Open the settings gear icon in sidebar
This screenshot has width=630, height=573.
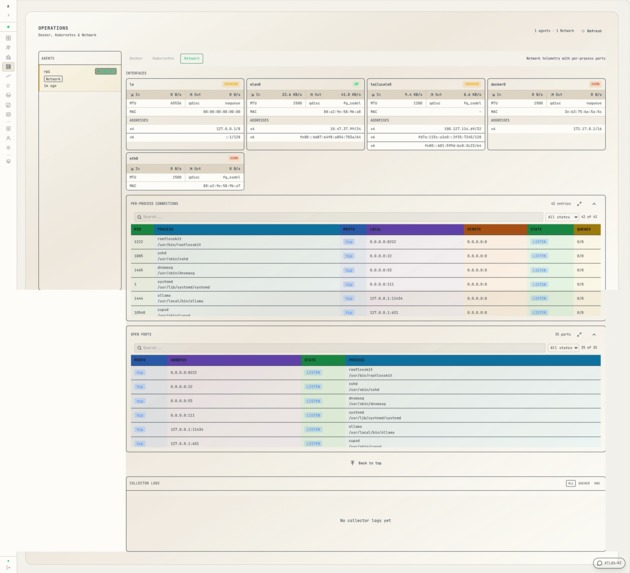pos(8,148)
